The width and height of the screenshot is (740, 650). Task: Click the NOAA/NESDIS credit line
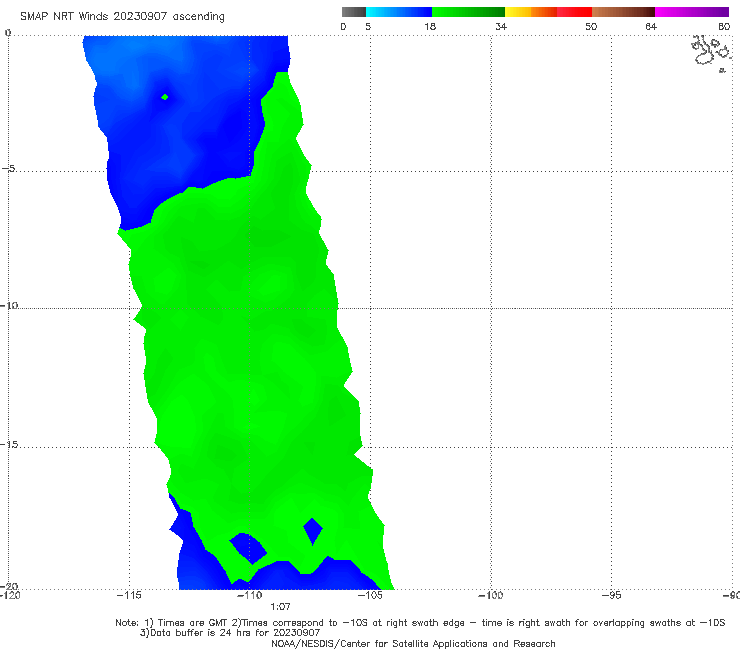[413, 644]
